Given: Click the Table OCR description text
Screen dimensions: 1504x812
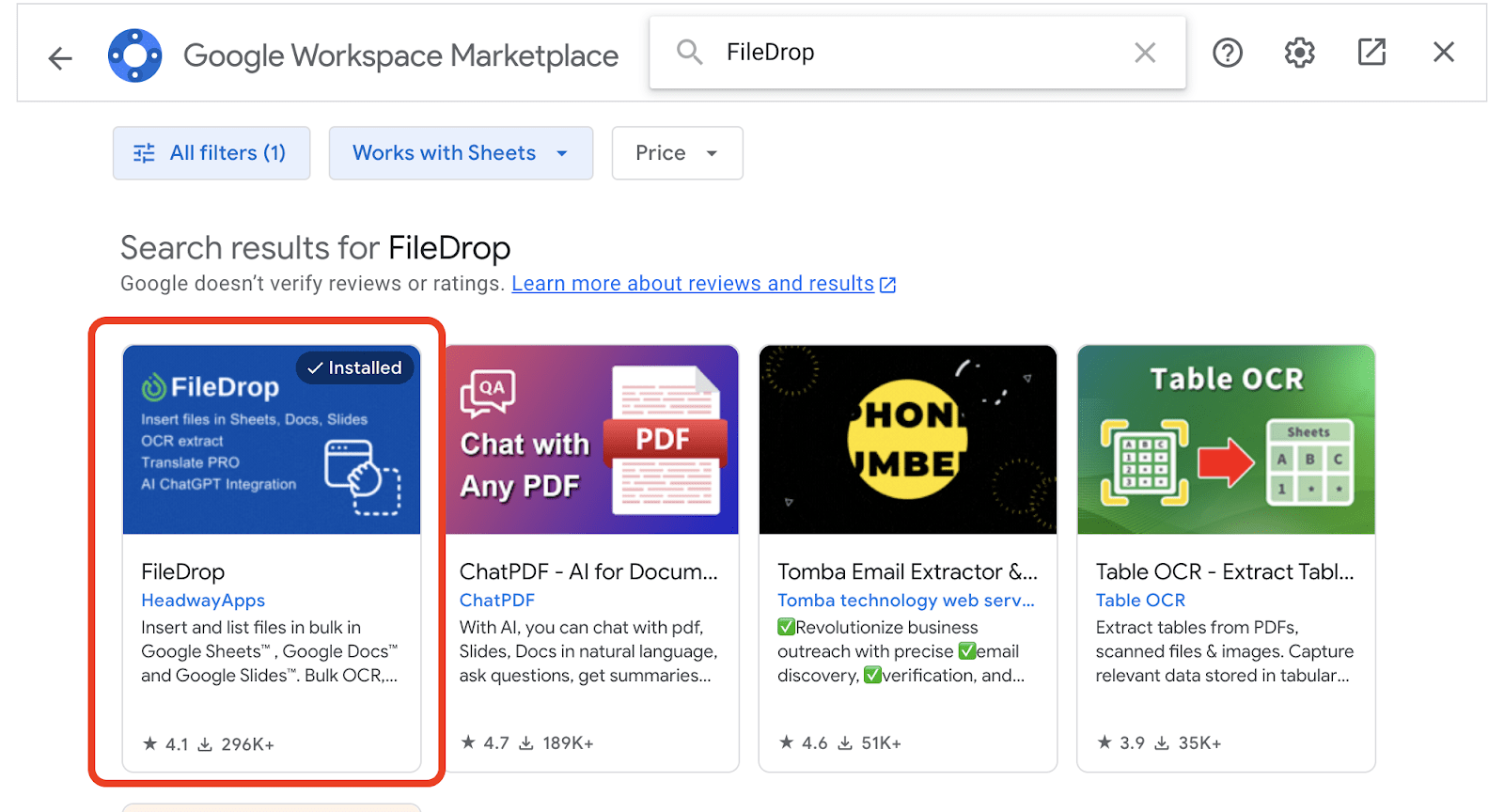Looking at the screenshot, I should tap(1225, 651).
